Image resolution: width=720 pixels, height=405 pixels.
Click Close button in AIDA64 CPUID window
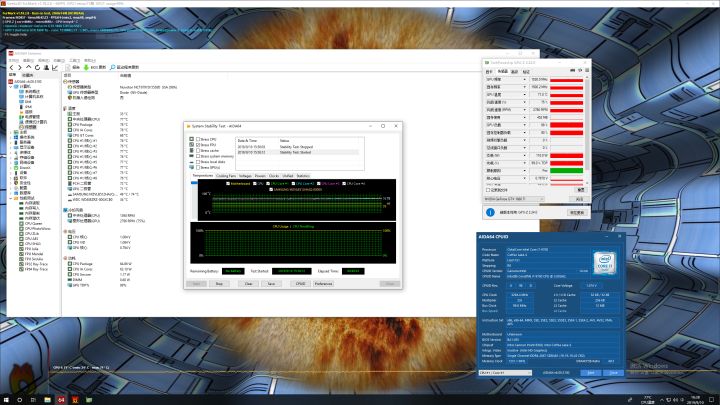613,373
